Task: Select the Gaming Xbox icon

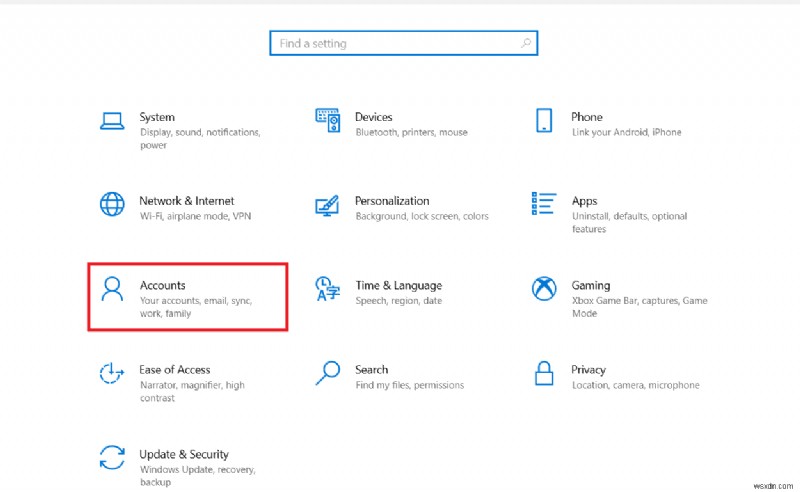Action: pos(544,289)
